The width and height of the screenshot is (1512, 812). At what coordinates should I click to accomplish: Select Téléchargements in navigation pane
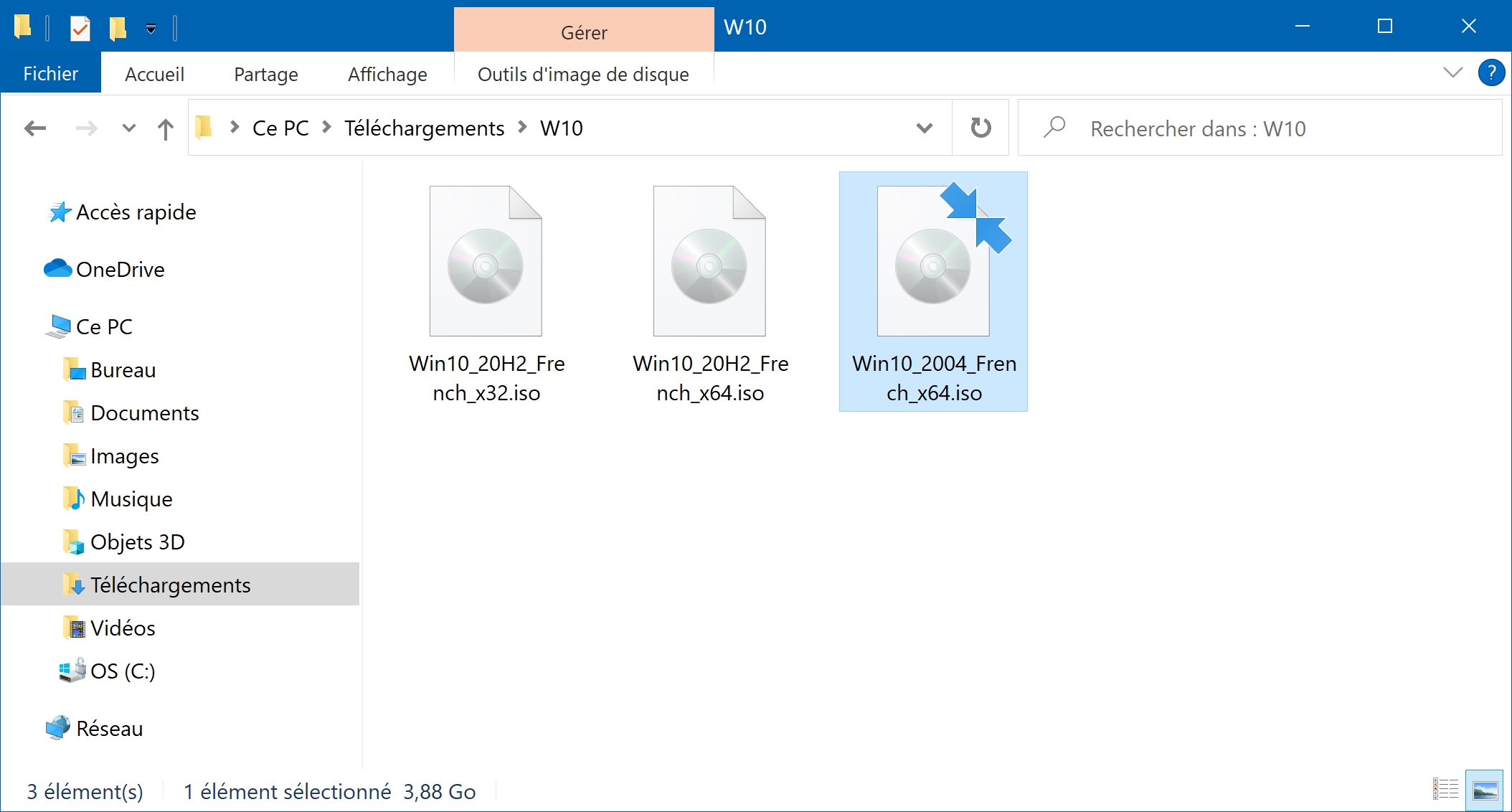pos(180,584)
